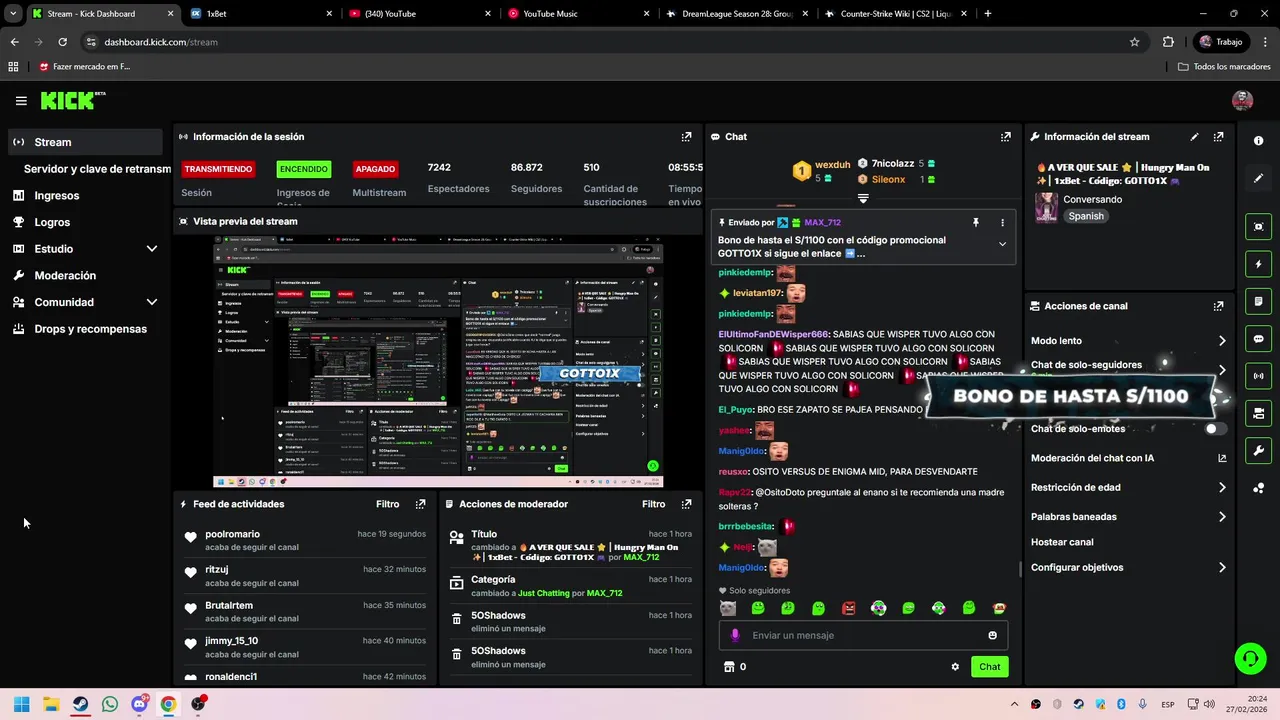Open the hamburger menu beside the Kick logo

21,101
